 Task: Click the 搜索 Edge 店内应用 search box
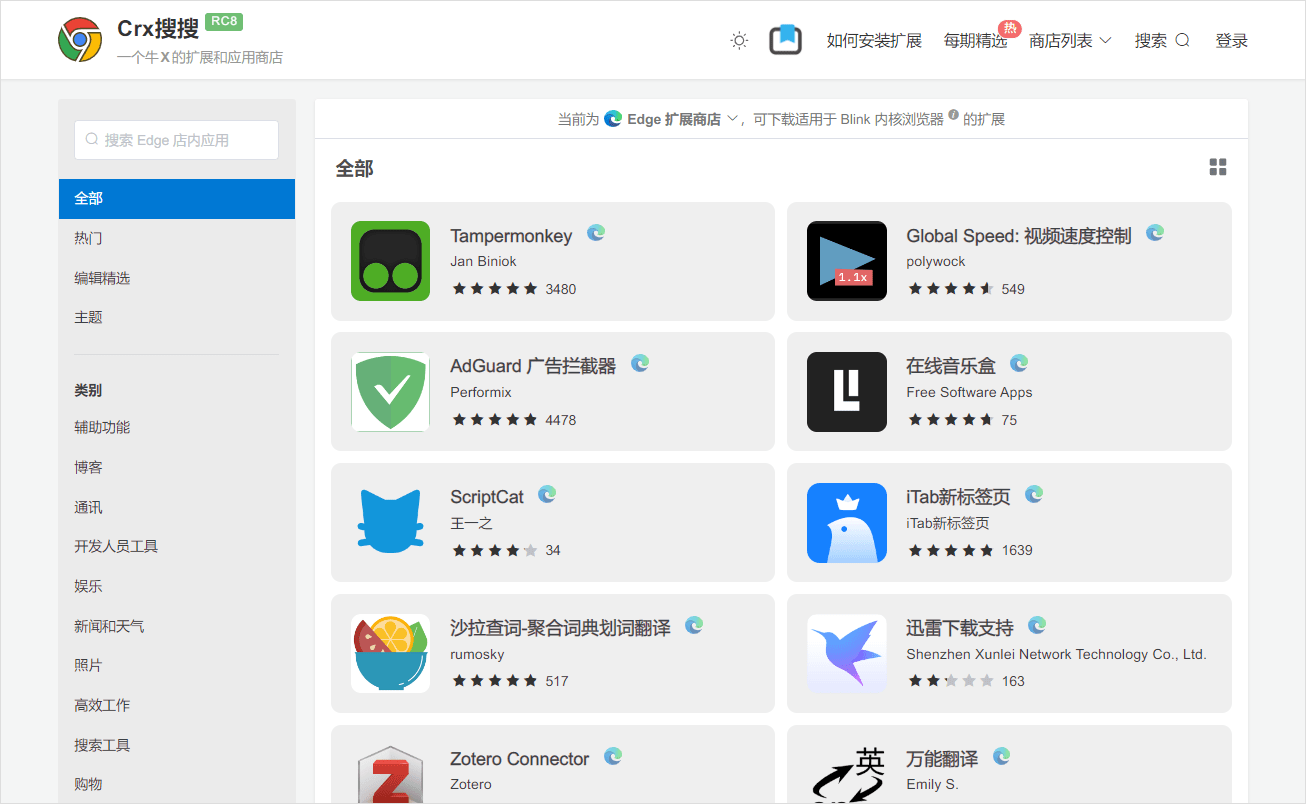coord(176,140)
